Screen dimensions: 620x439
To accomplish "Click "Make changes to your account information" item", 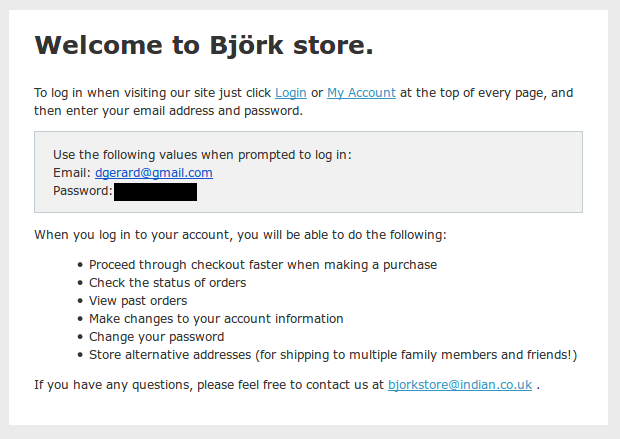I will pyautogui.click(x=216, y=319).
